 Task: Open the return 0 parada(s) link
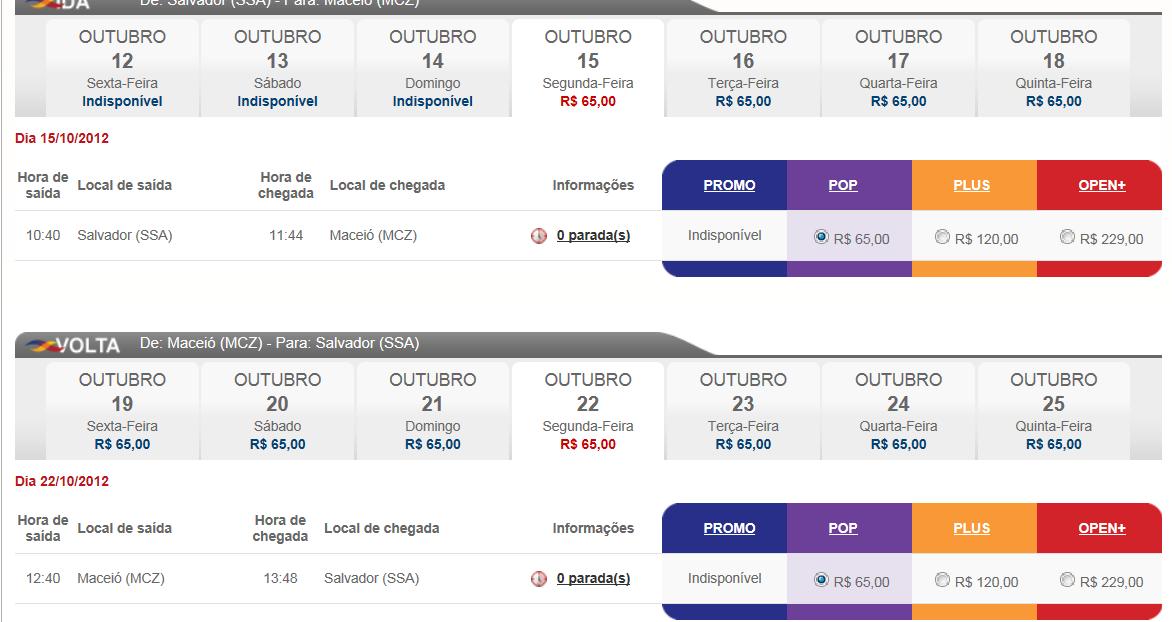[x=593, y=578]
